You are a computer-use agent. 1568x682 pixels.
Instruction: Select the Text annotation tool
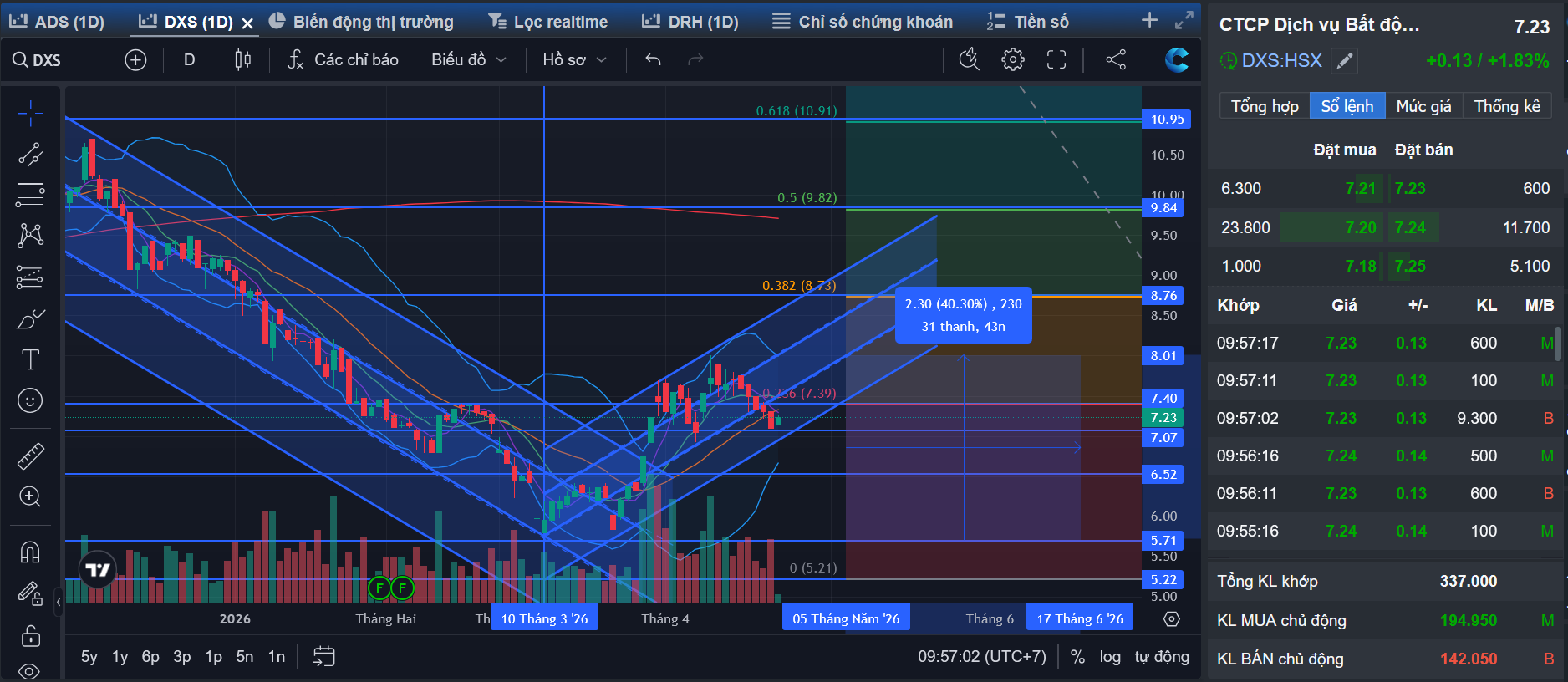(30, 359)
